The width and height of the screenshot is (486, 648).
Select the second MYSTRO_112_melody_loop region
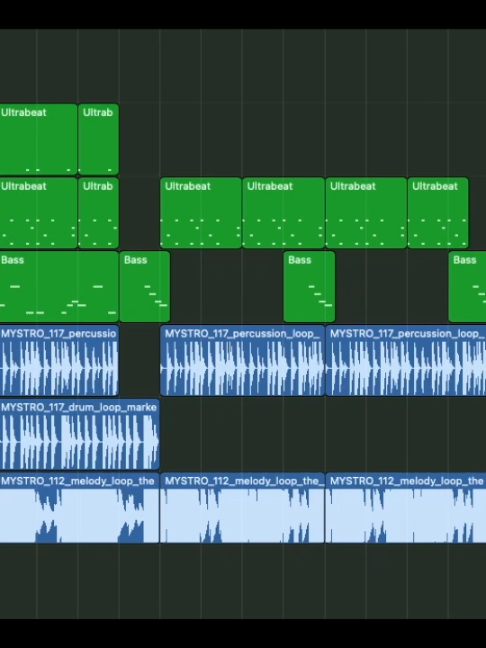242,507
